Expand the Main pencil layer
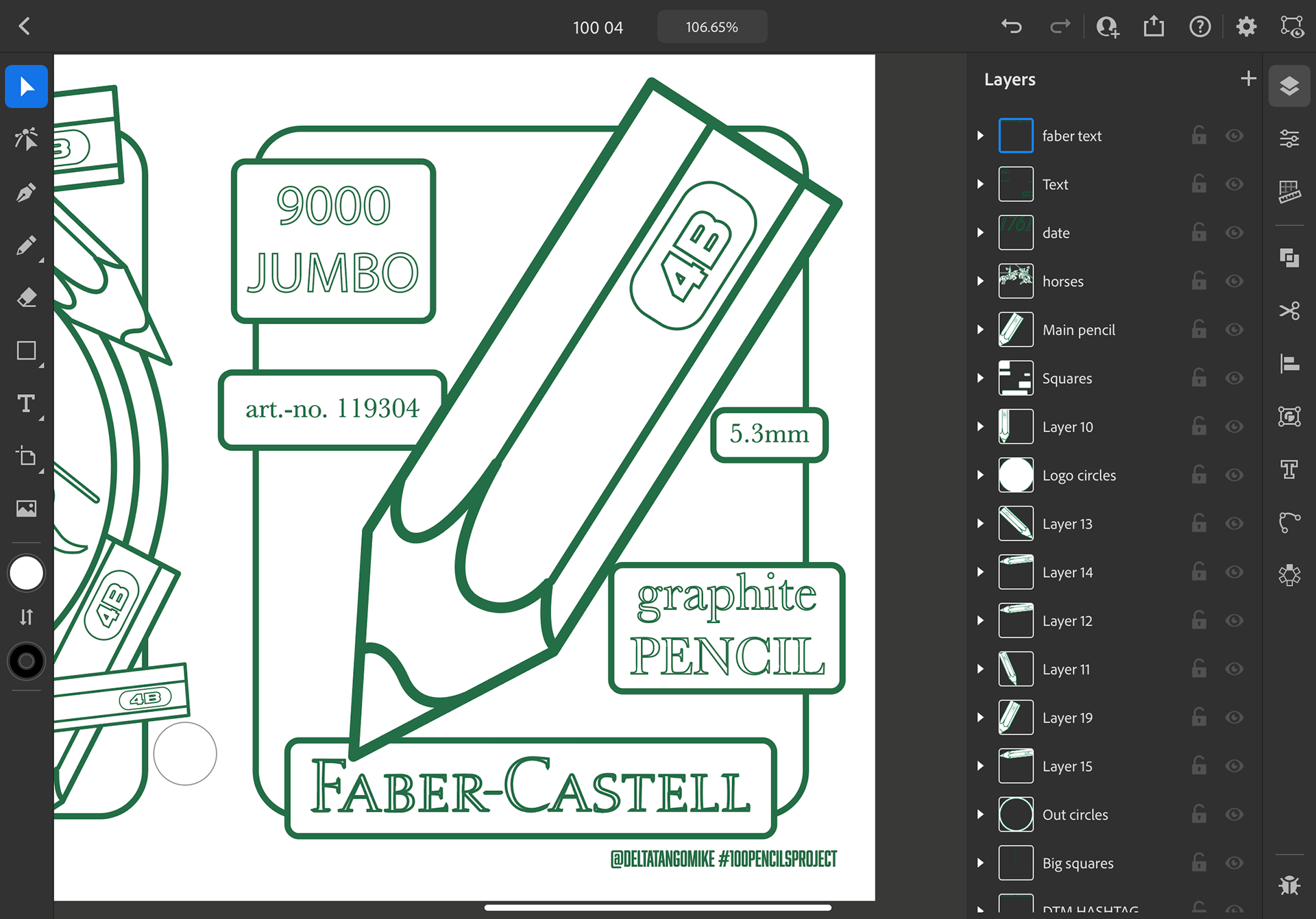This screenshot has height=919, width=1316. [980, 330]
